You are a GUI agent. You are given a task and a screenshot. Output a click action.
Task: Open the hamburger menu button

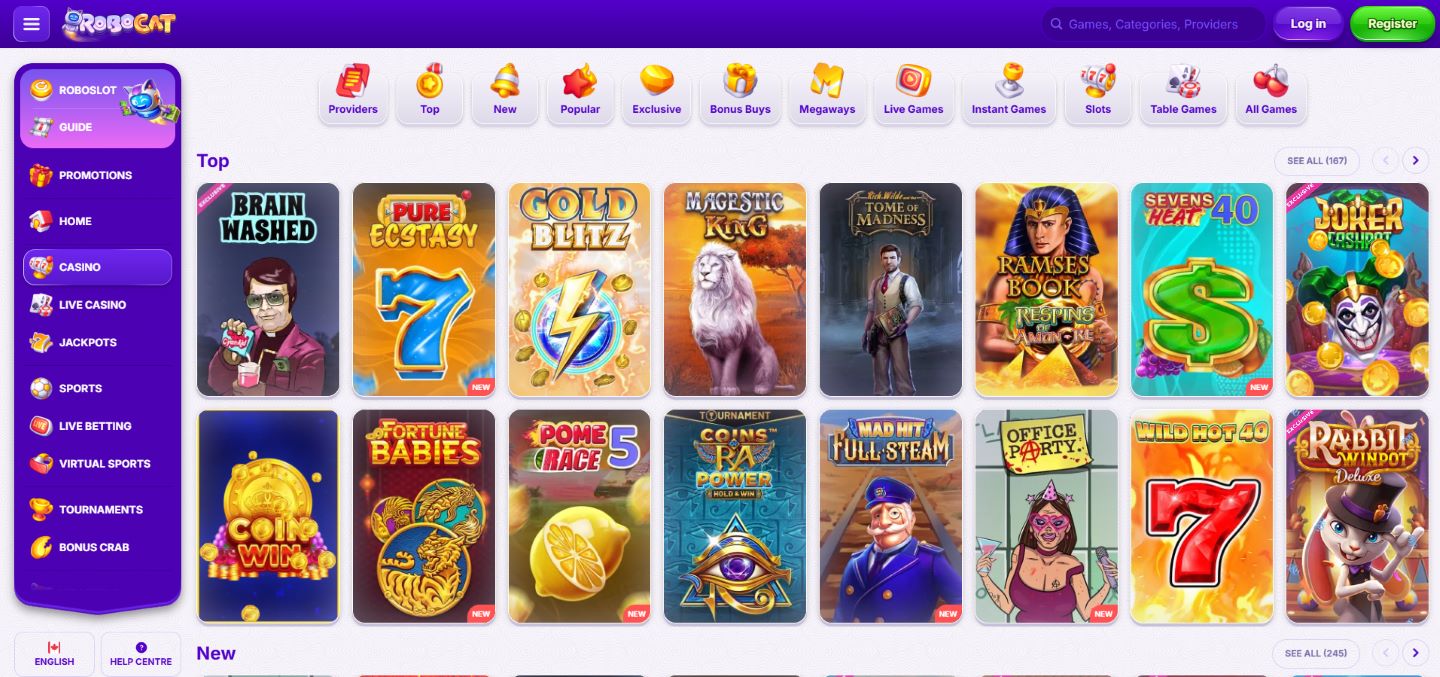pyautogui.click(x=31, y=24)
